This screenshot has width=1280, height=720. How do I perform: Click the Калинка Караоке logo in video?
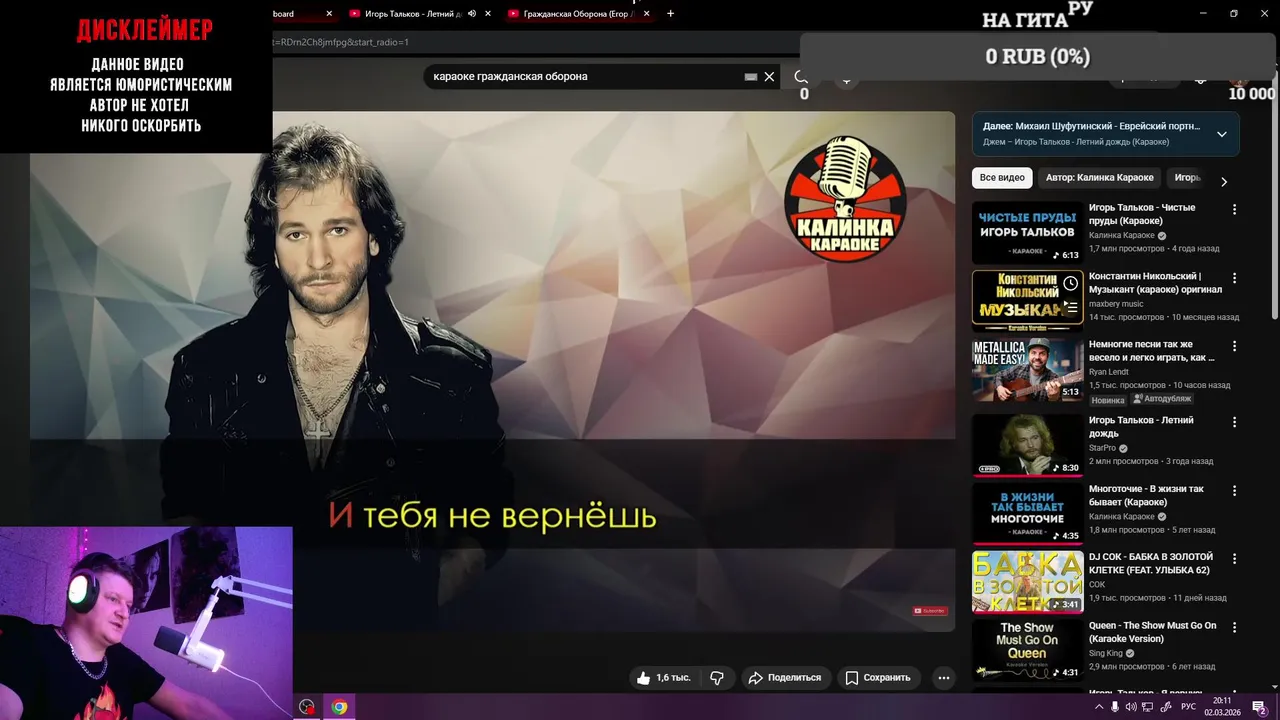pos(845,200)
